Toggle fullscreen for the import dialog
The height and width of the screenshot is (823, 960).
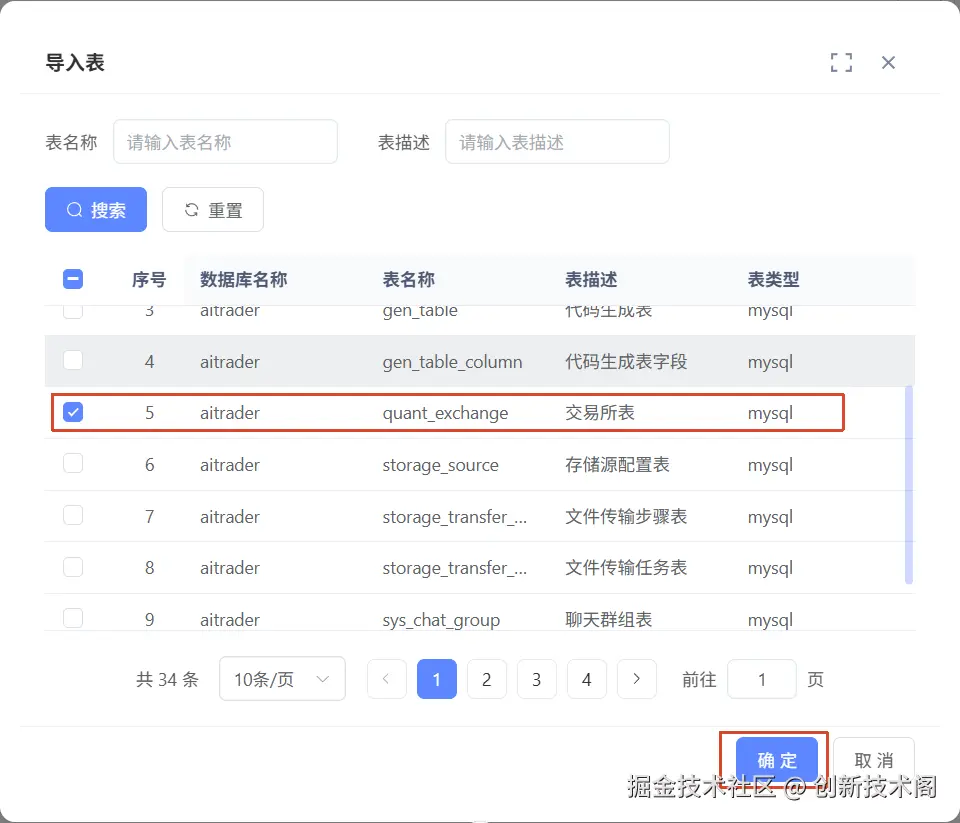point(841,62)
